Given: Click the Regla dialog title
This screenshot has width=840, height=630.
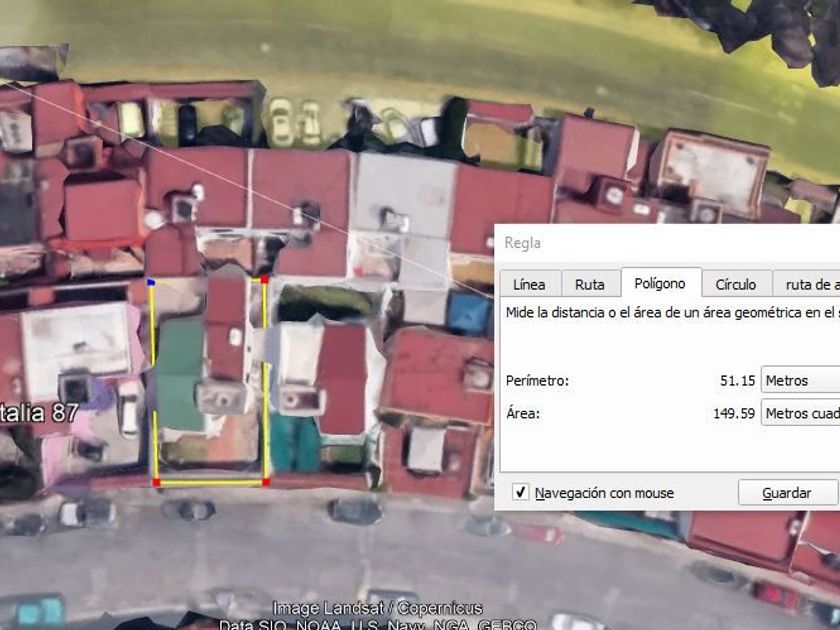Looking at the screenshot, I should coord(522,243).
